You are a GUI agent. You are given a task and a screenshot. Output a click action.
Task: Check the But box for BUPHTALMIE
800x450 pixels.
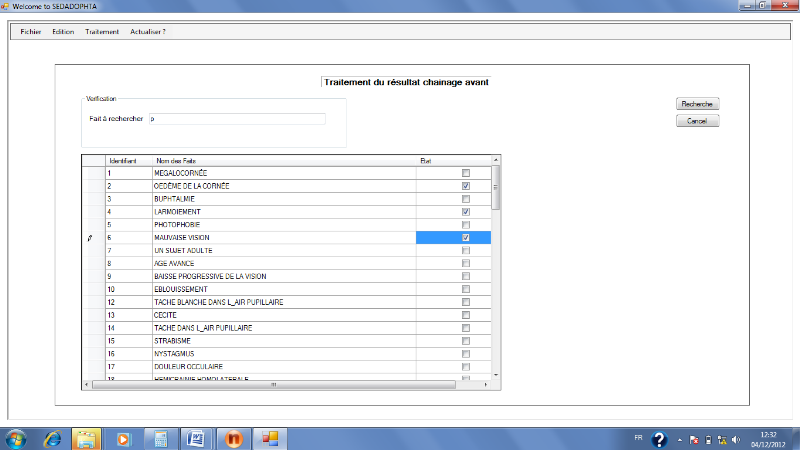[x=466, y=199]
